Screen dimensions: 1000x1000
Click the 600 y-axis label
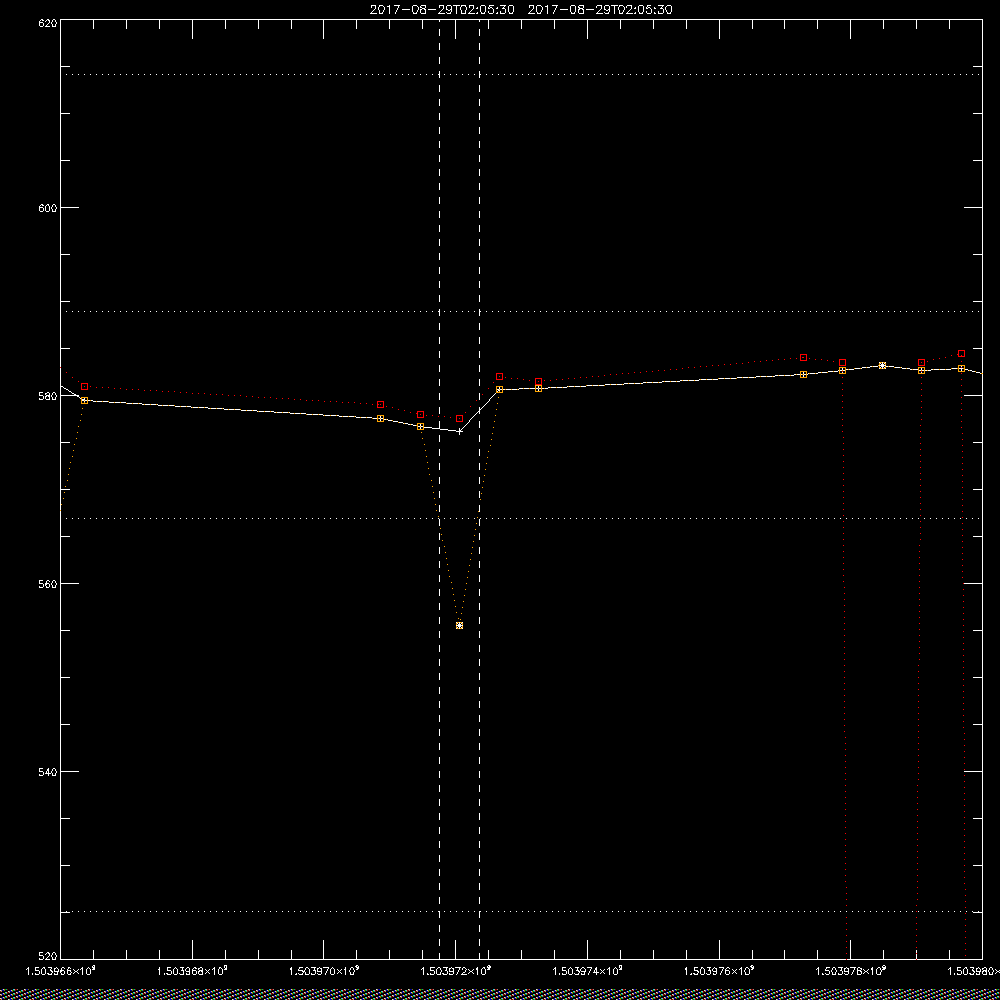(x=48, y=208)
